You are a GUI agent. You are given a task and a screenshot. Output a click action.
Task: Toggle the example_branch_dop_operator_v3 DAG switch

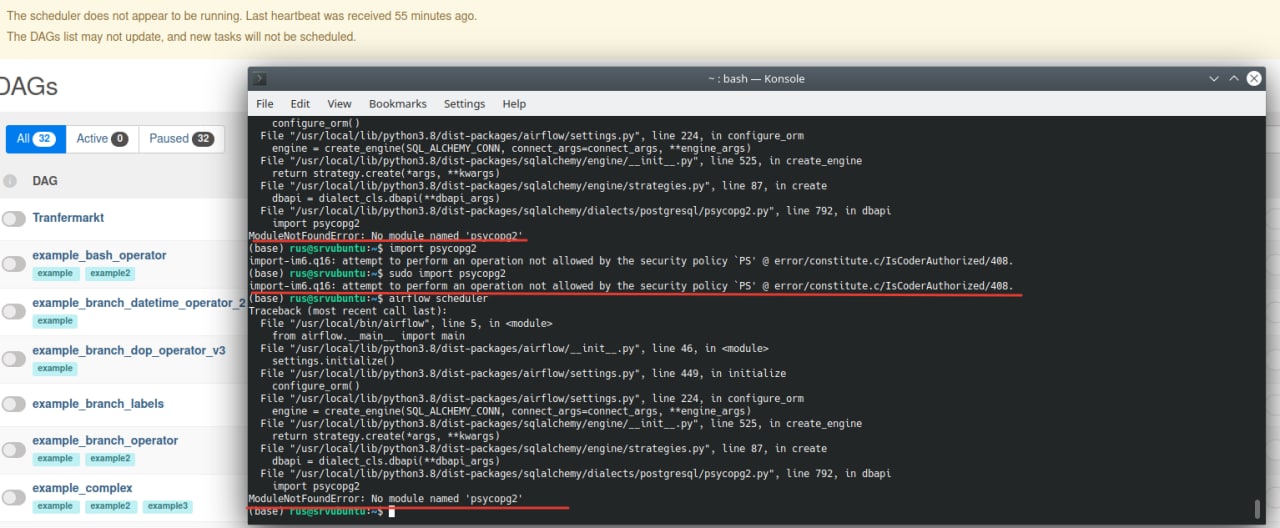pos(13,359)
